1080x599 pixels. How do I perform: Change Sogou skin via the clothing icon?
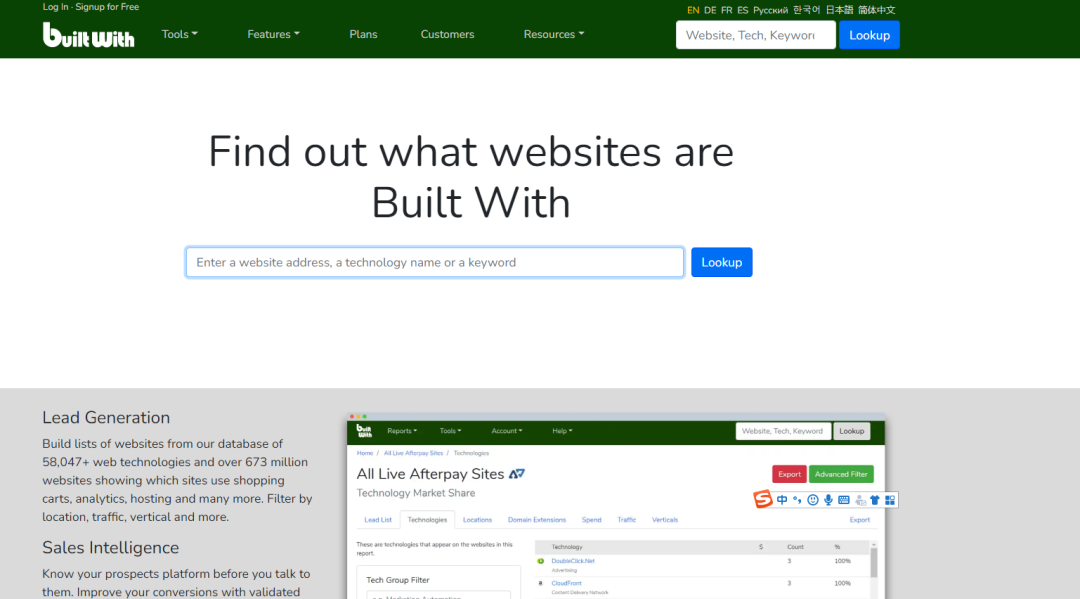874,499
